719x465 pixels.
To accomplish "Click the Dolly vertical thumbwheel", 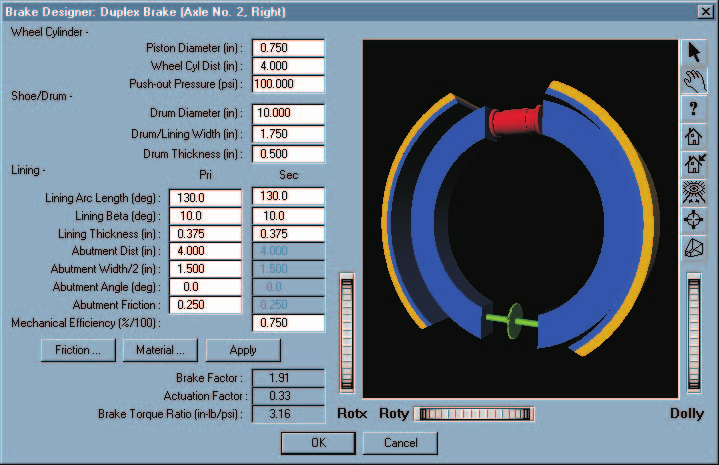I will (x=694, y=333).
